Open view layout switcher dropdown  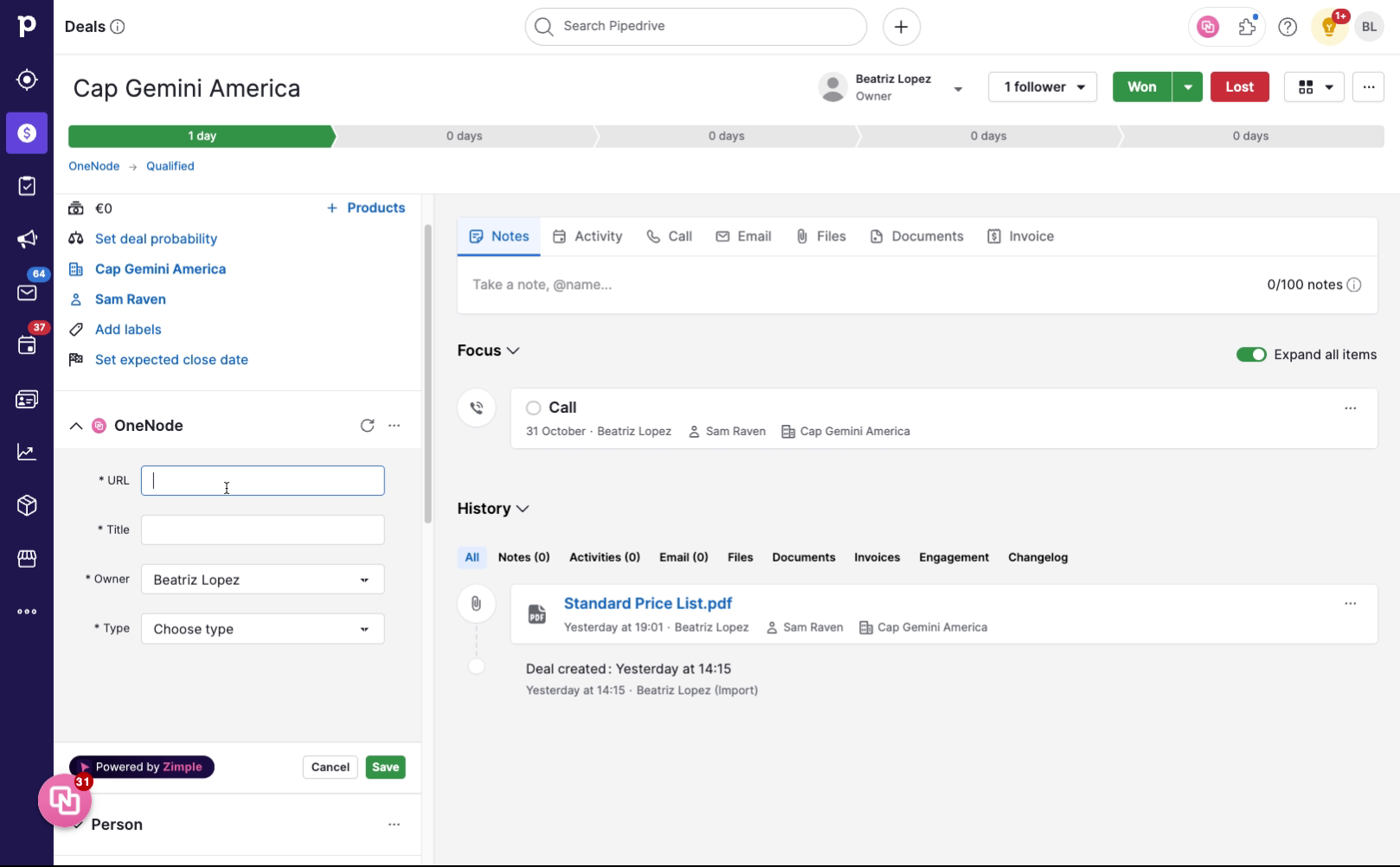point(1314,87)
